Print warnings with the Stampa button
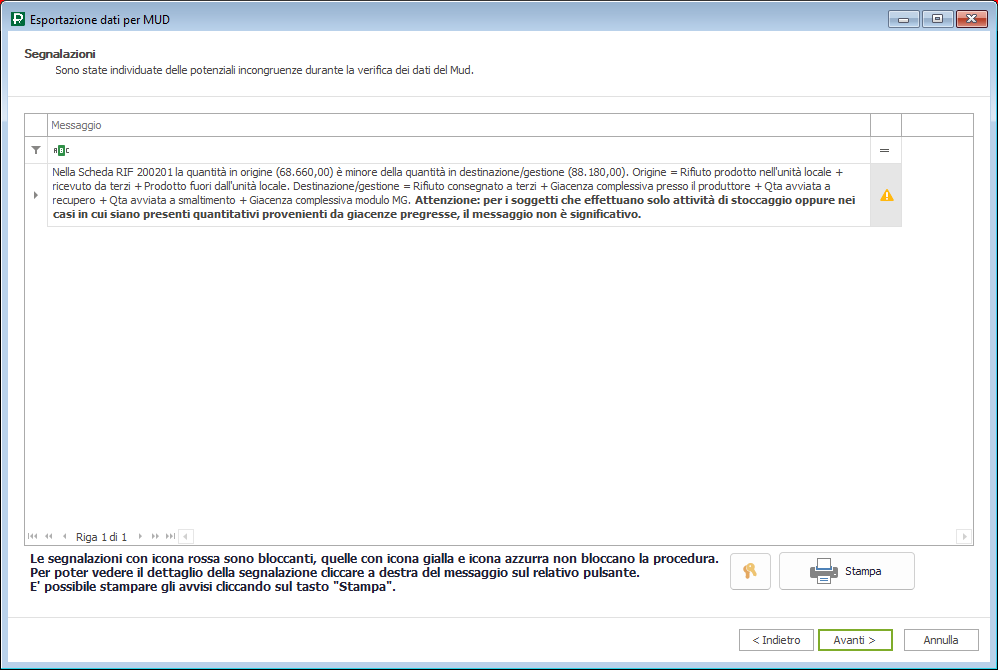 [x=846, y=571]
